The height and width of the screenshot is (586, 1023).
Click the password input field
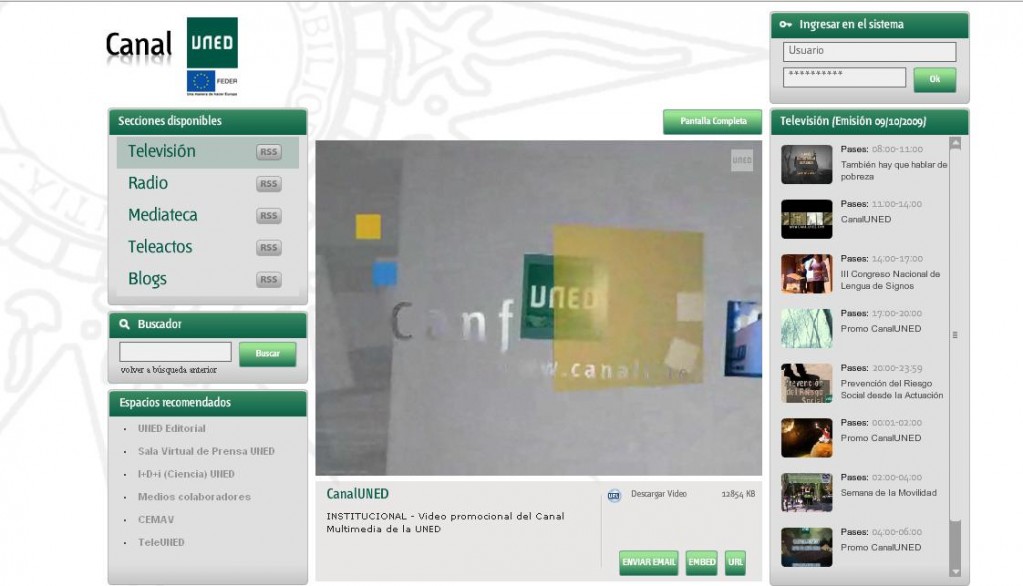pos(844,77)
